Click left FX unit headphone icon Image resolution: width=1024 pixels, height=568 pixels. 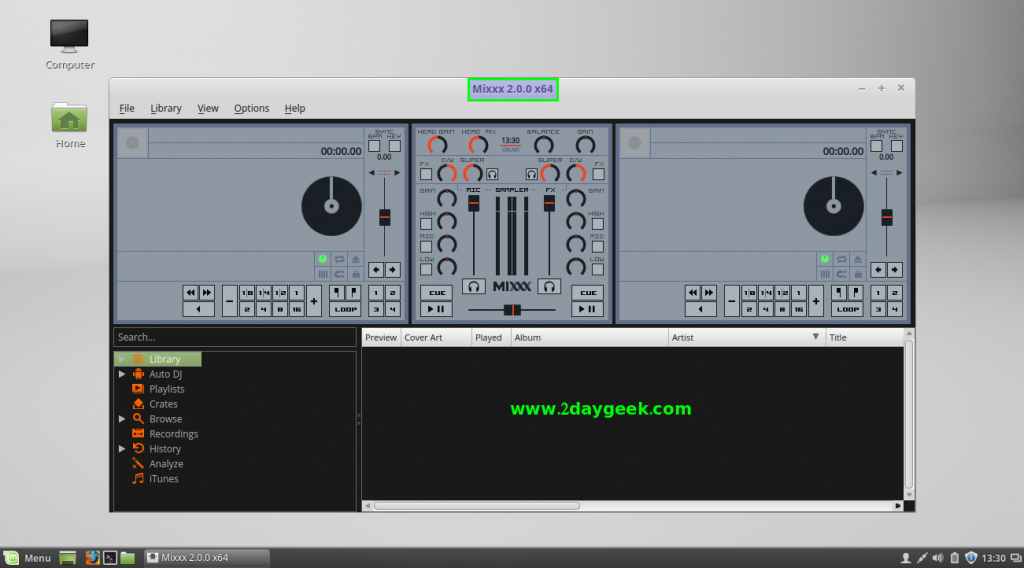click(492, 174)
